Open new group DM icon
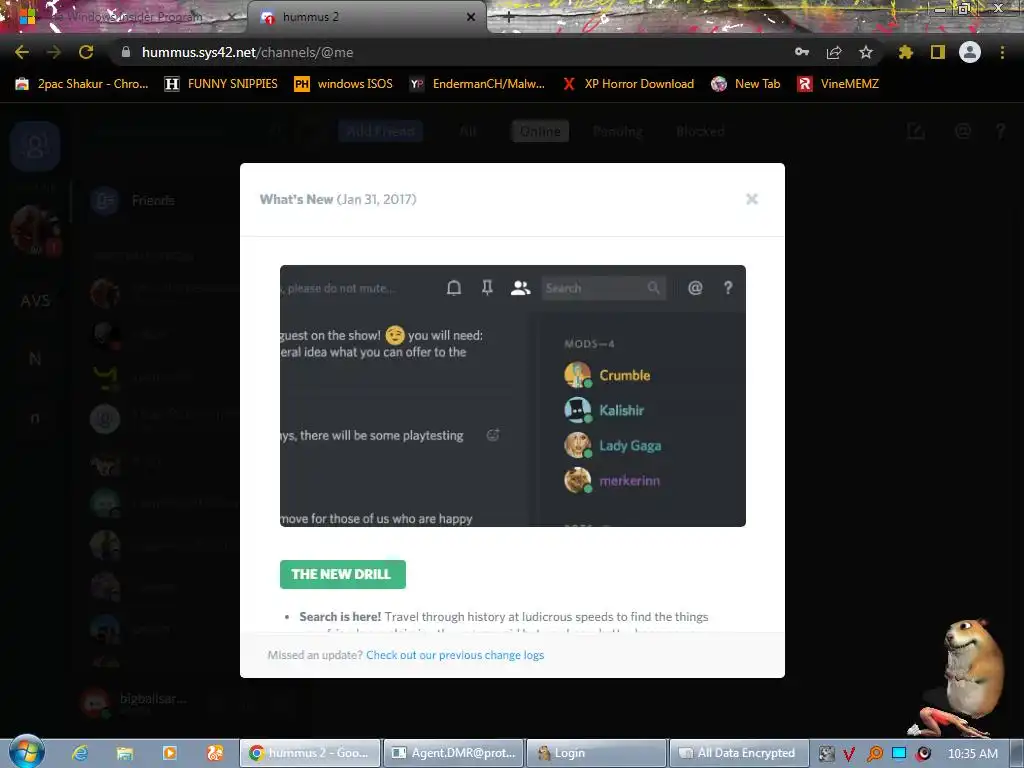This screenshot has height=768, width=1024. [x=916, y=131]
